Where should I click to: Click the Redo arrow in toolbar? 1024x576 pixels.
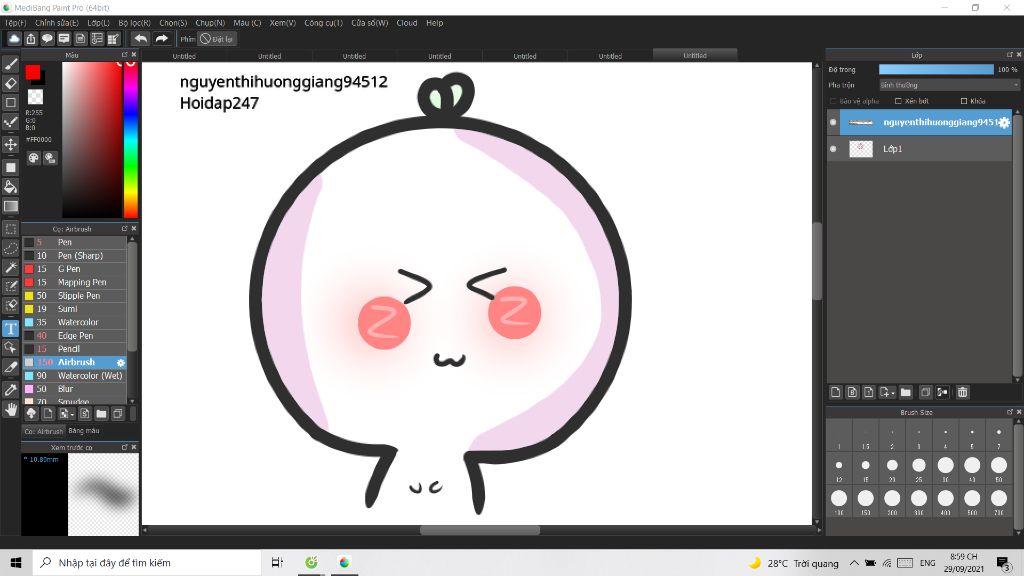[161, 39]
